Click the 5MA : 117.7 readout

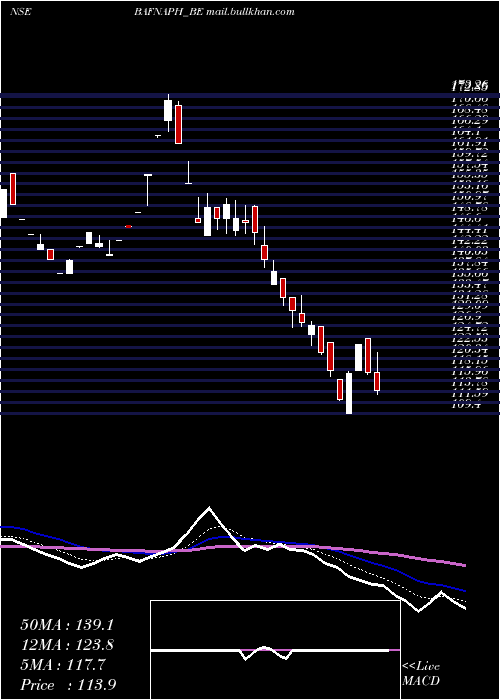point(63,665)
